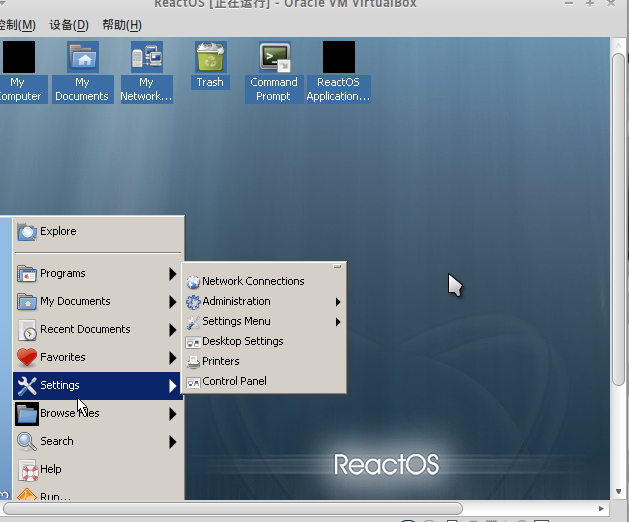This screenshot has height=522, width=629.
Task: Click the My Documents folder icon in the start menu
Action: pos(27,302)
